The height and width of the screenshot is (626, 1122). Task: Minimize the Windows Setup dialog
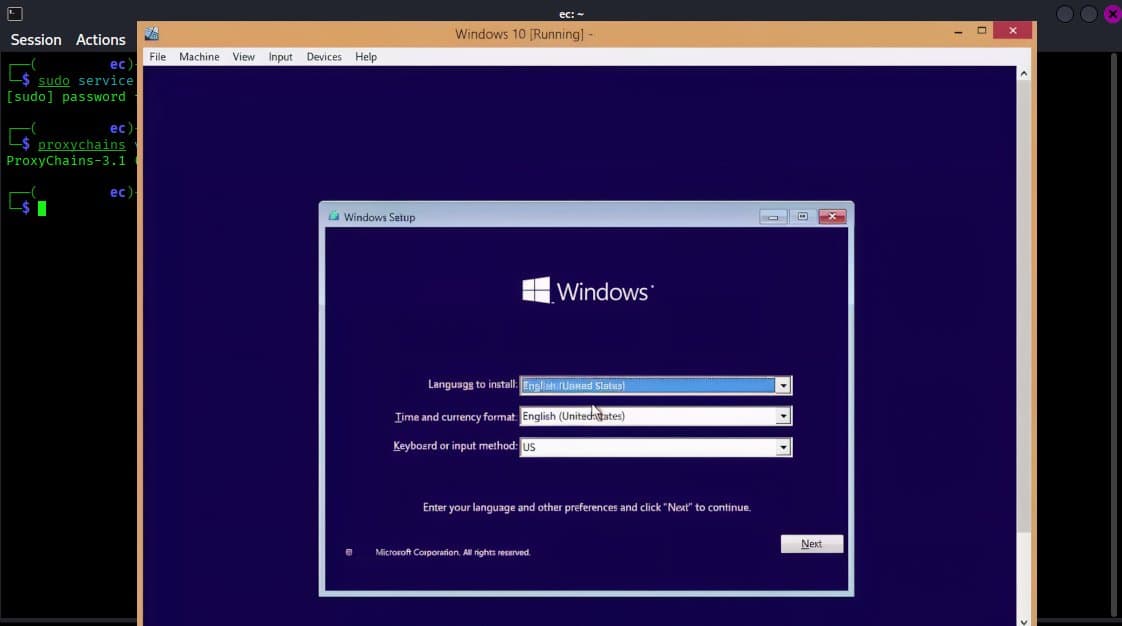(x=773, y=217)
